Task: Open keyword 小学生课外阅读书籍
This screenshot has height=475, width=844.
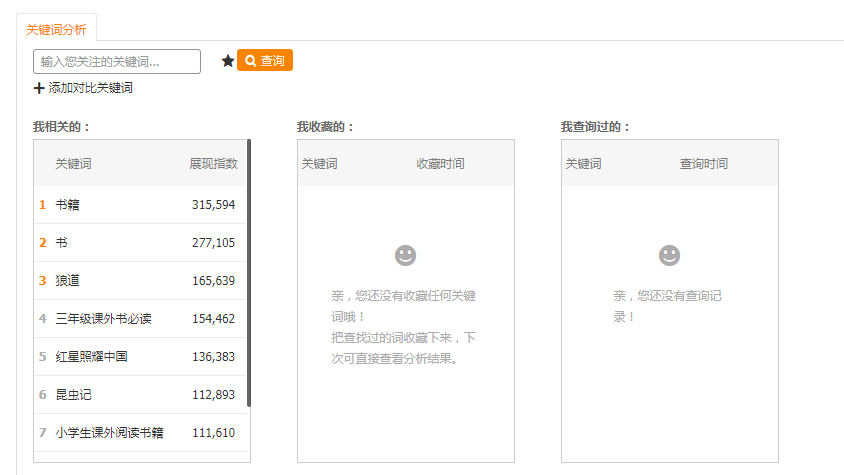Action: 109,433
